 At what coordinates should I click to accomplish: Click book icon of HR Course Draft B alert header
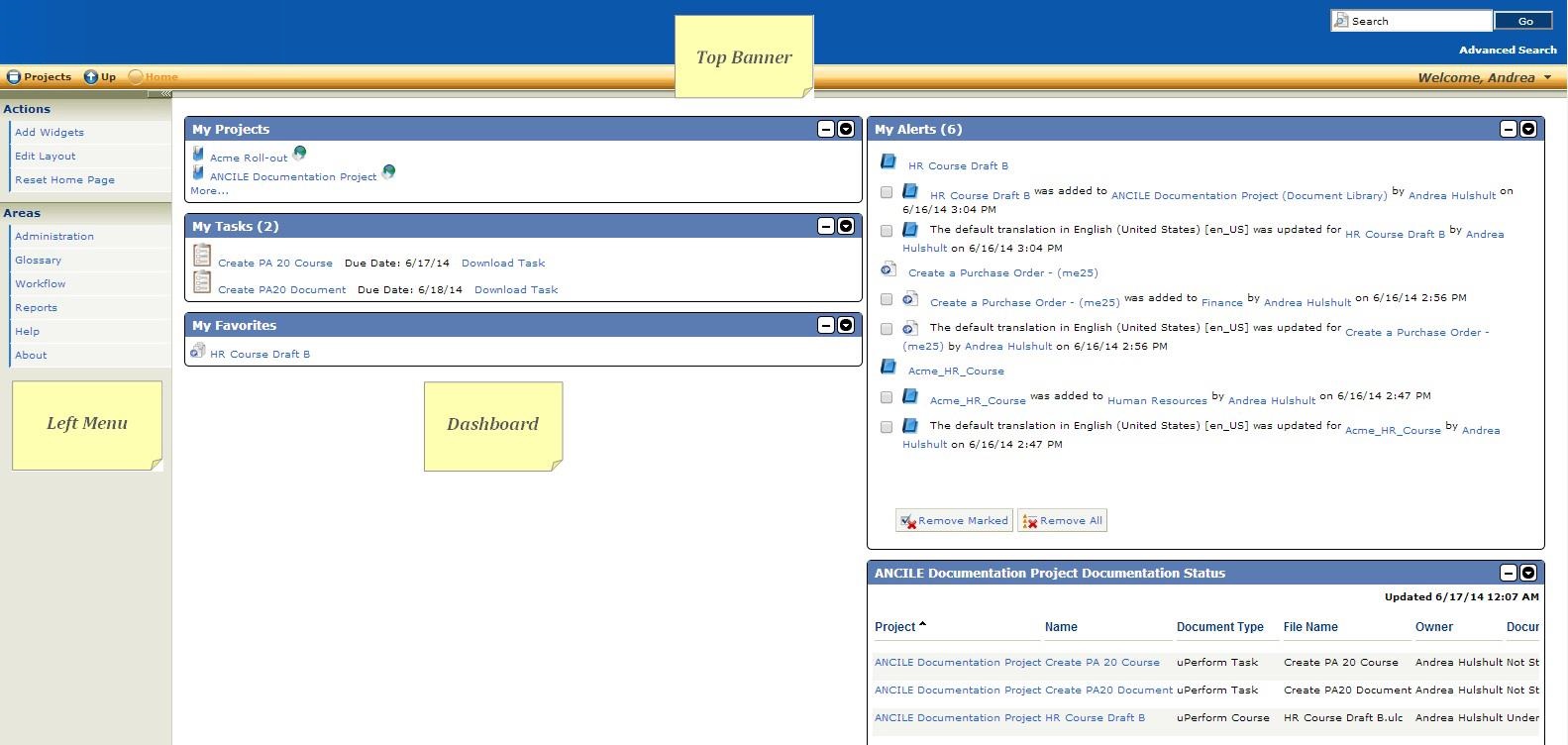tap(889, 161)
